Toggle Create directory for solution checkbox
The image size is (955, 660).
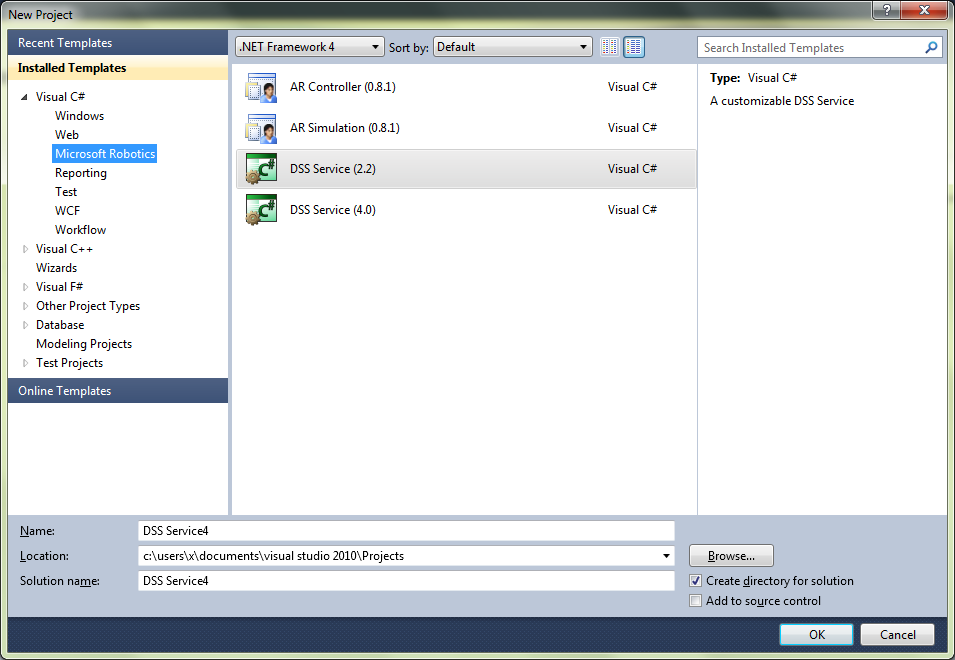coord(696,581)
